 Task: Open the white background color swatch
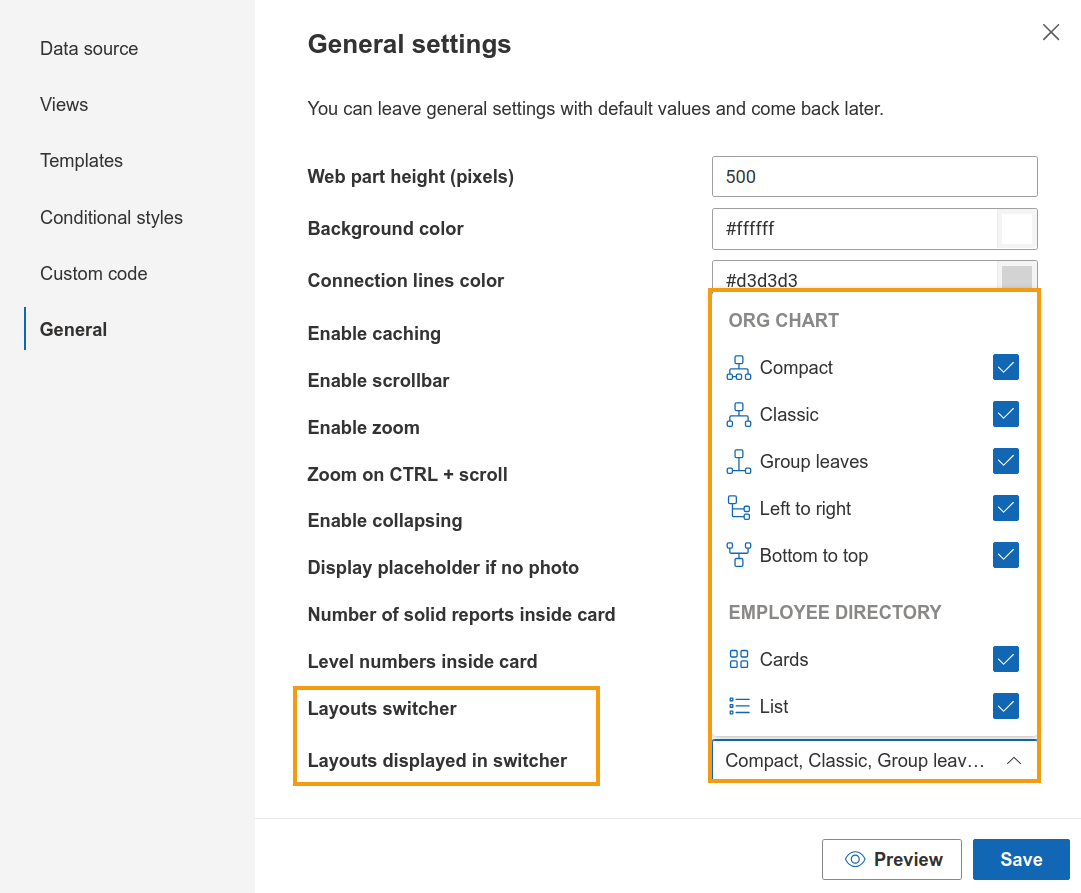1016,229
